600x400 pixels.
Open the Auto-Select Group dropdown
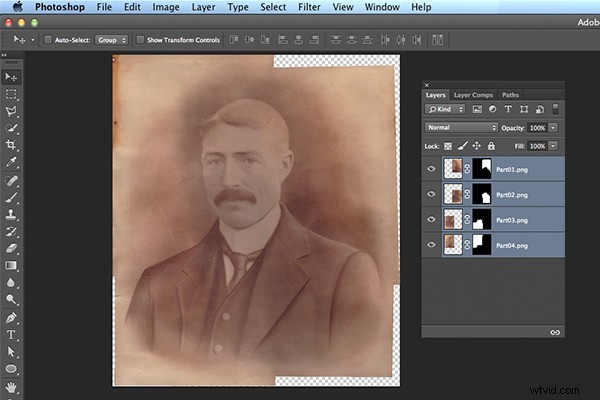pyautogui.click(x=113, y=40)
